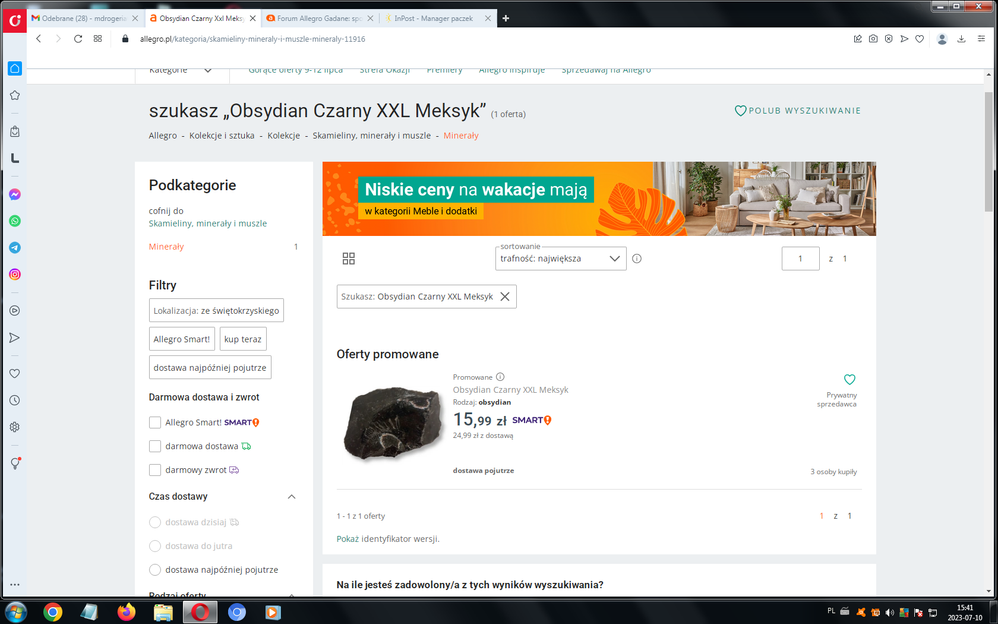Open Messenger in Opera sidebar
Viewport: 998px width, 624px height.
click(15, 194)
